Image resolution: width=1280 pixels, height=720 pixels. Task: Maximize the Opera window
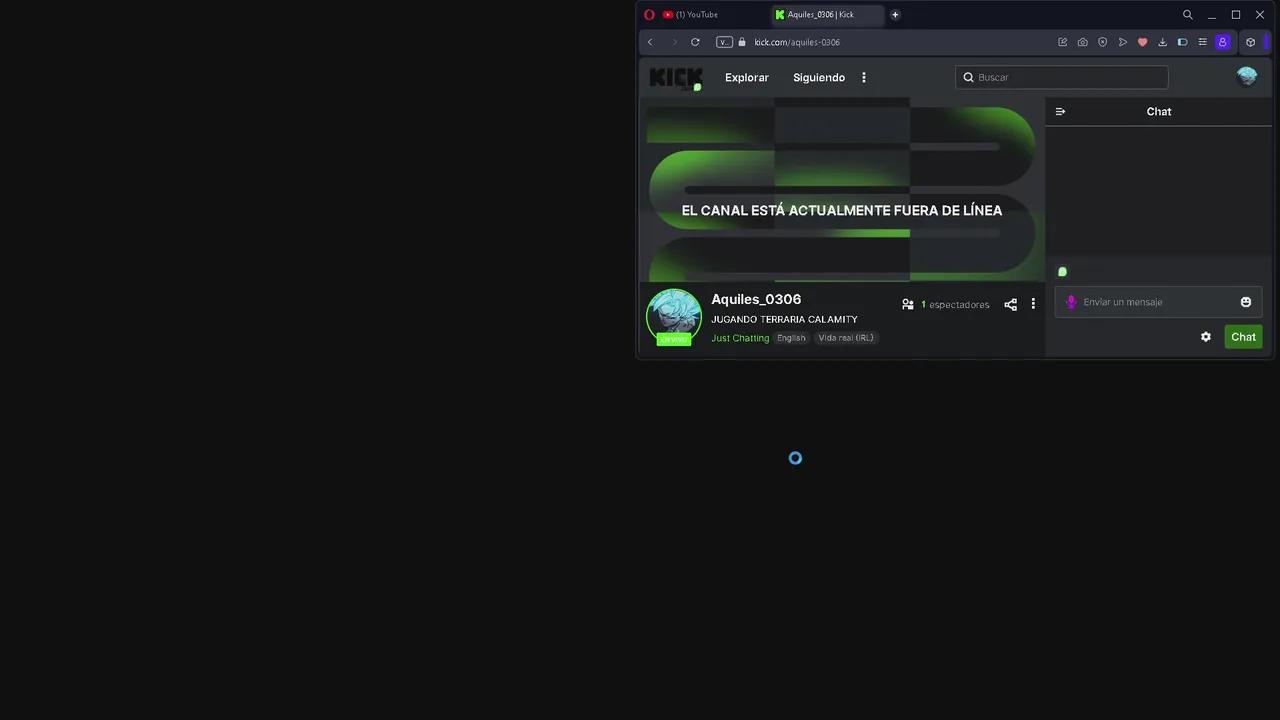pyautogui.click(x=1236, y=15)
